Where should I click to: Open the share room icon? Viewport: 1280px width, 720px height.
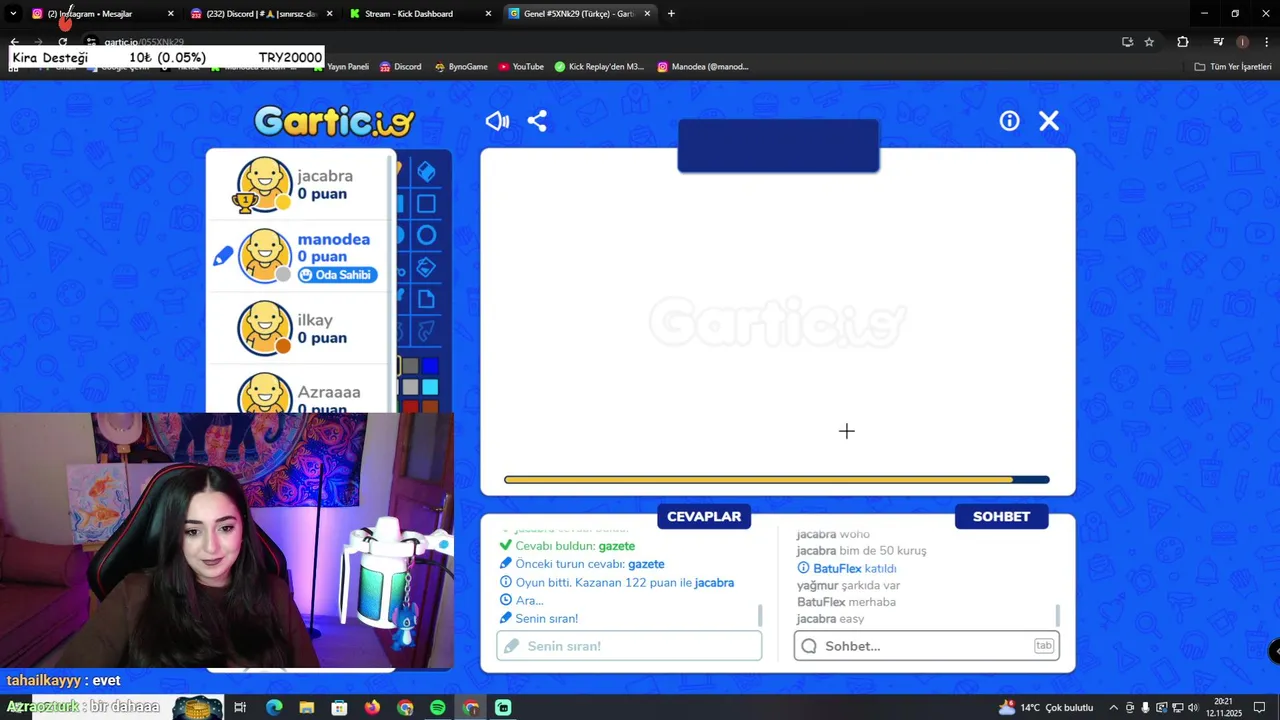coord(537,121)
